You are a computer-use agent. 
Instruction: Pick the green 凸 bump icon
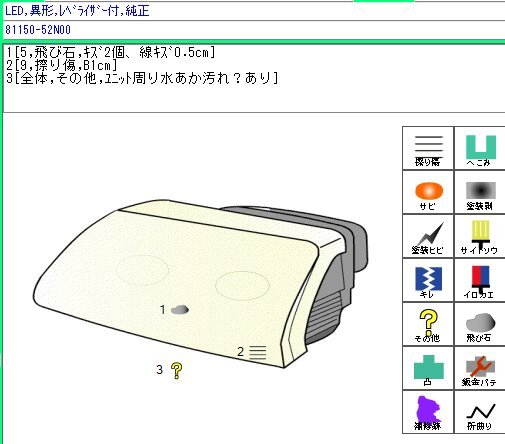(428, 369)
